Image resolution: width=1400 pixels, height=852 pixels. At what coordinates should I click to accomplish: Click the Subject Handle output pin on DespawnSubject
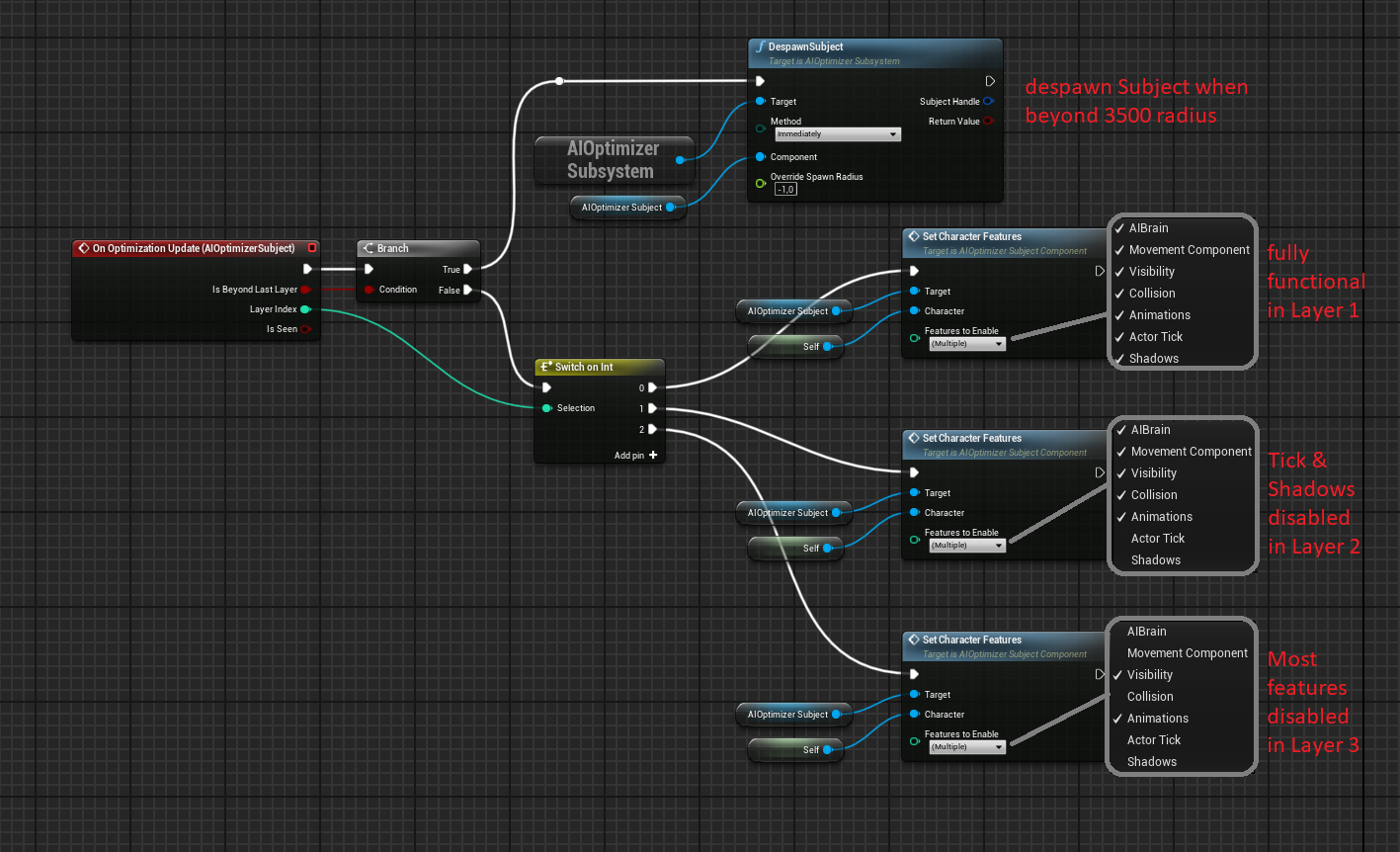tap(988, 101)
